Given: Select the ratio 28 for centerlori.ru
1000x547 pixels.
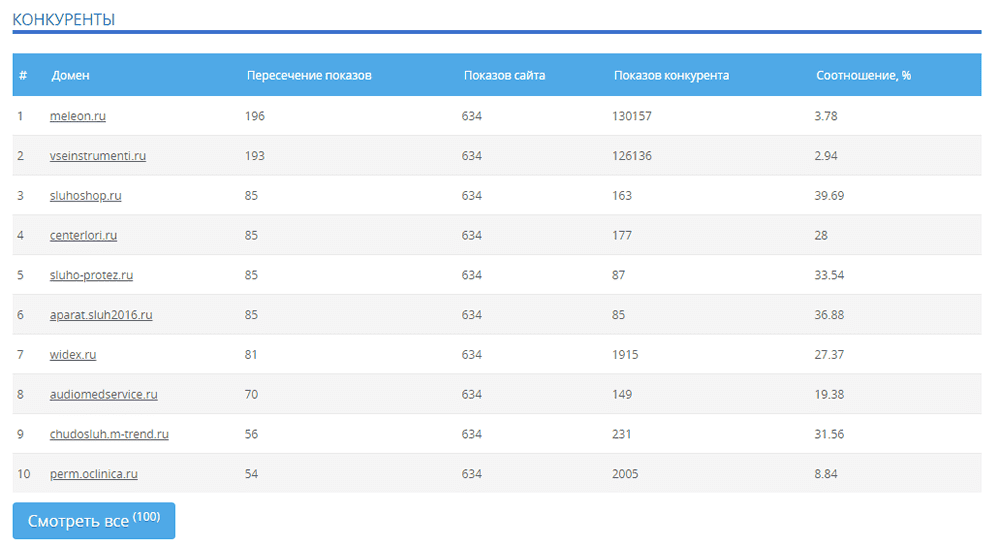Looking at the screenshot, I should coord(820,235).
